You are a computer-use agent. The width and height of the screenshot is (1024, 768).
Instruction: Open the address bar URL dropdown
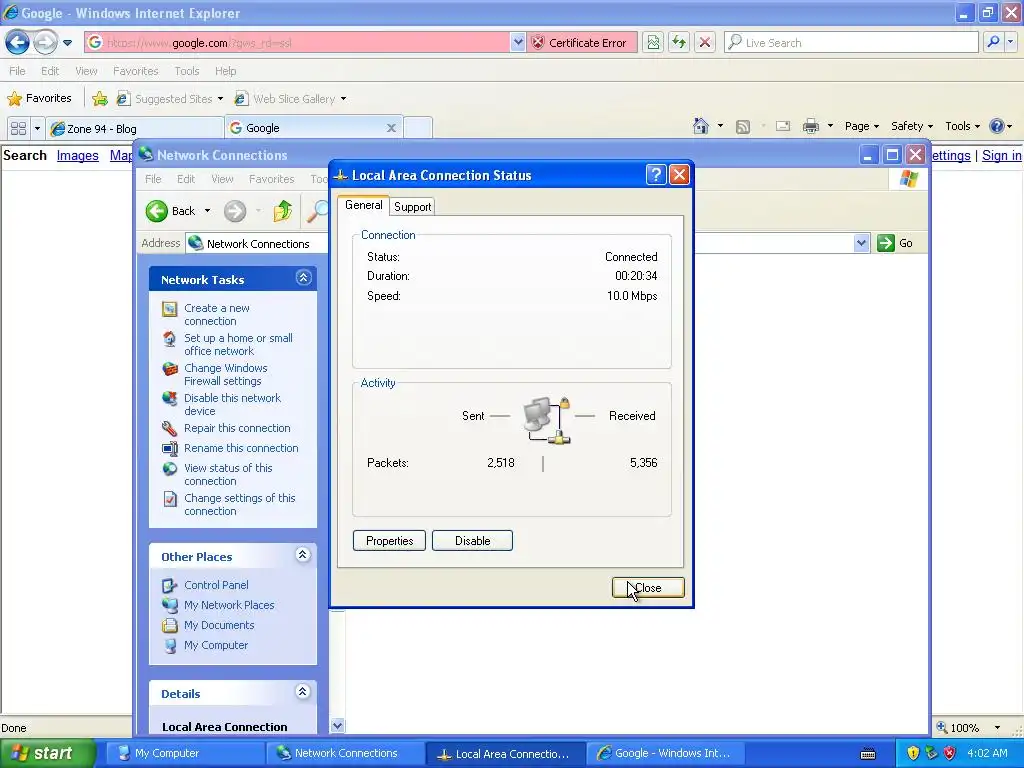click(x=518, y=42)
